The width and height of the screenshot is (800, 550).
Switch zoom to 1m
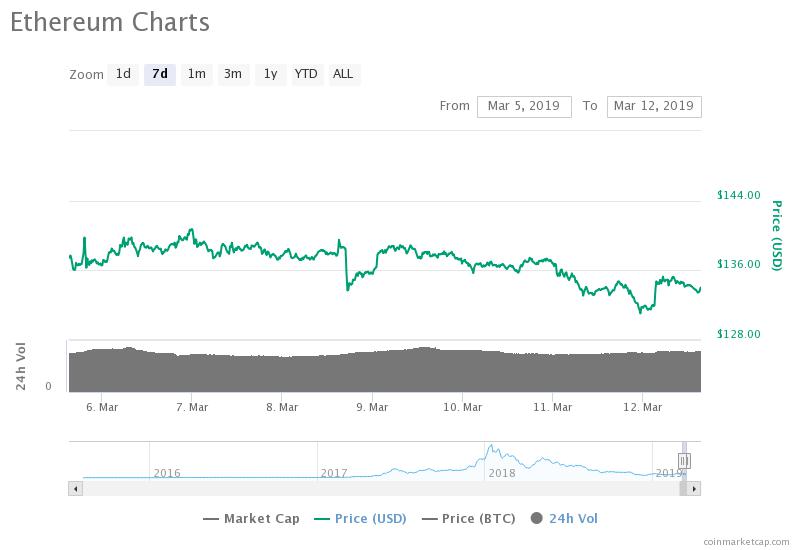pyautogui.click(x=196, y=74)
